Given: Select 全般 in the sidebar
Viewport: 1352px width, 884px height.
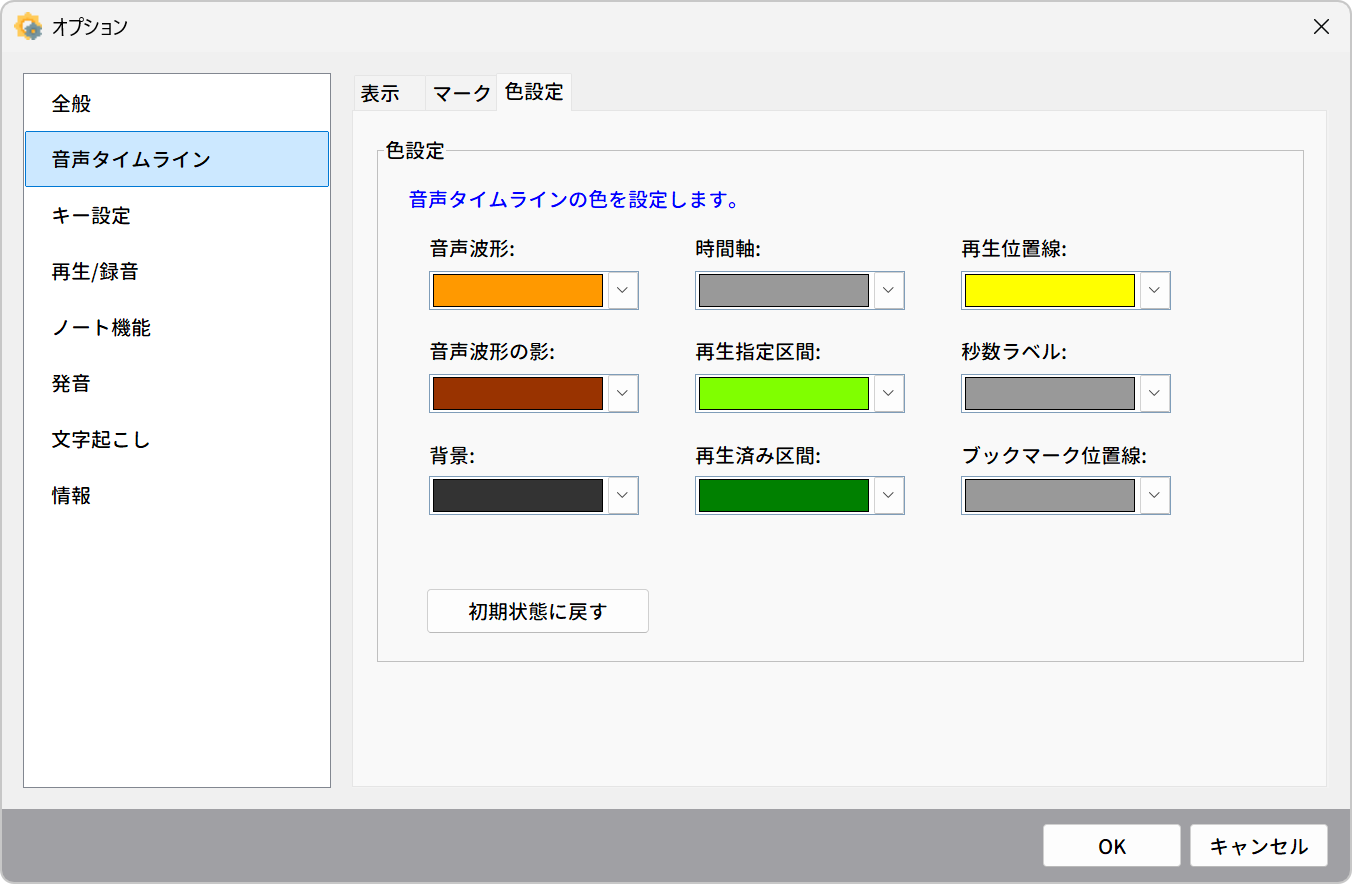Looking at the screenshot, I should click(177, 103).
